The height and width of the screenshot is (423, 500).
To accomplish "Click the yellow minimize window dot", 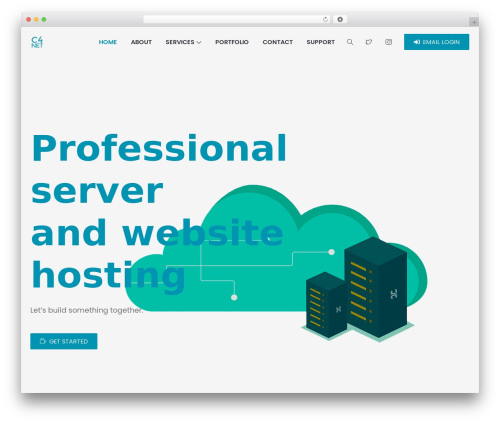I will tap(36, 20).
